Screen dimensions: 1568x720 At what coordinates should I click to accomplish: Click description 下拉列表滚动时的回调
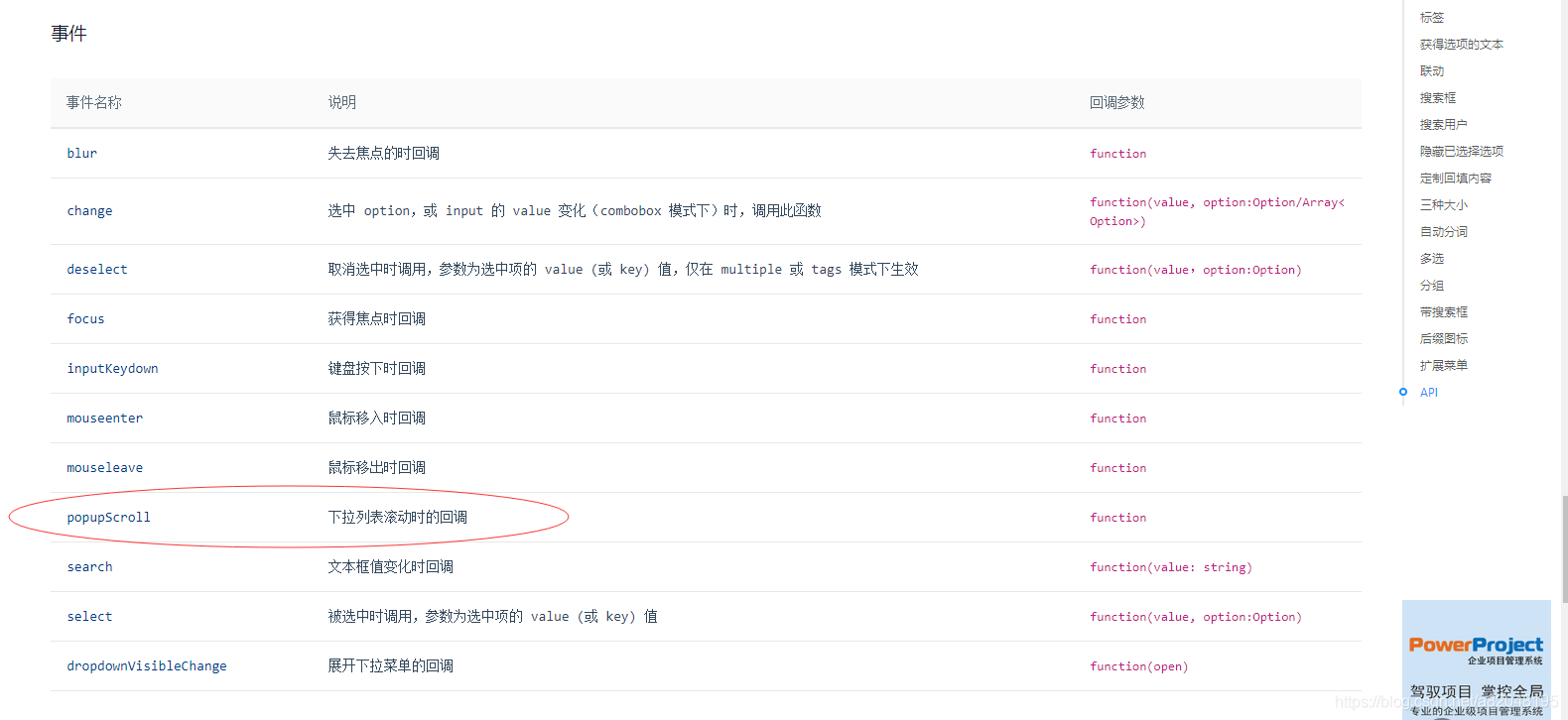click(398, 518)
